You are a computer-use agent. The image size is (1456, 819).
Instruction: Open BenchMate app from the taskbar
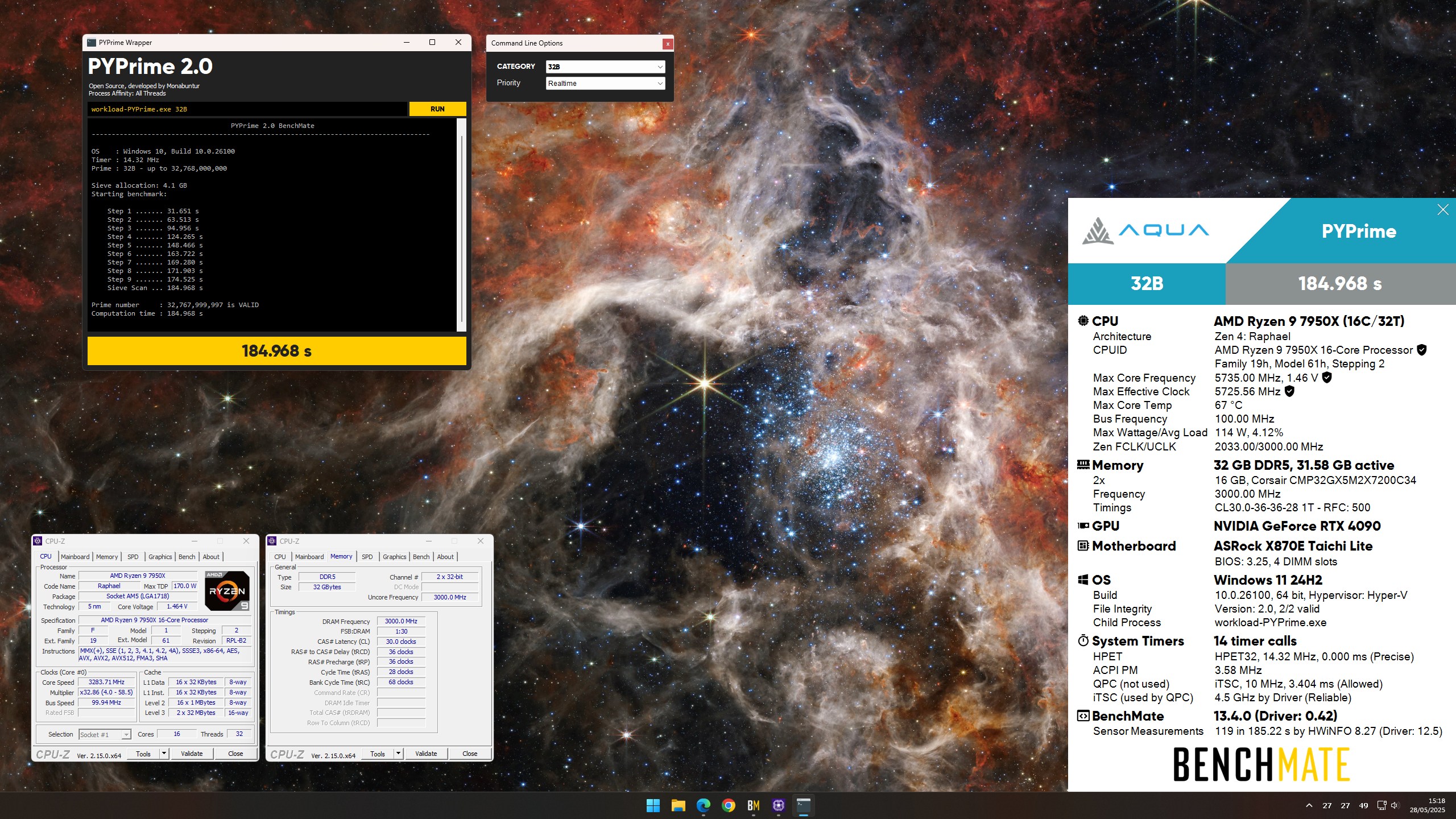pyautogui.click(x=754, y=805)
